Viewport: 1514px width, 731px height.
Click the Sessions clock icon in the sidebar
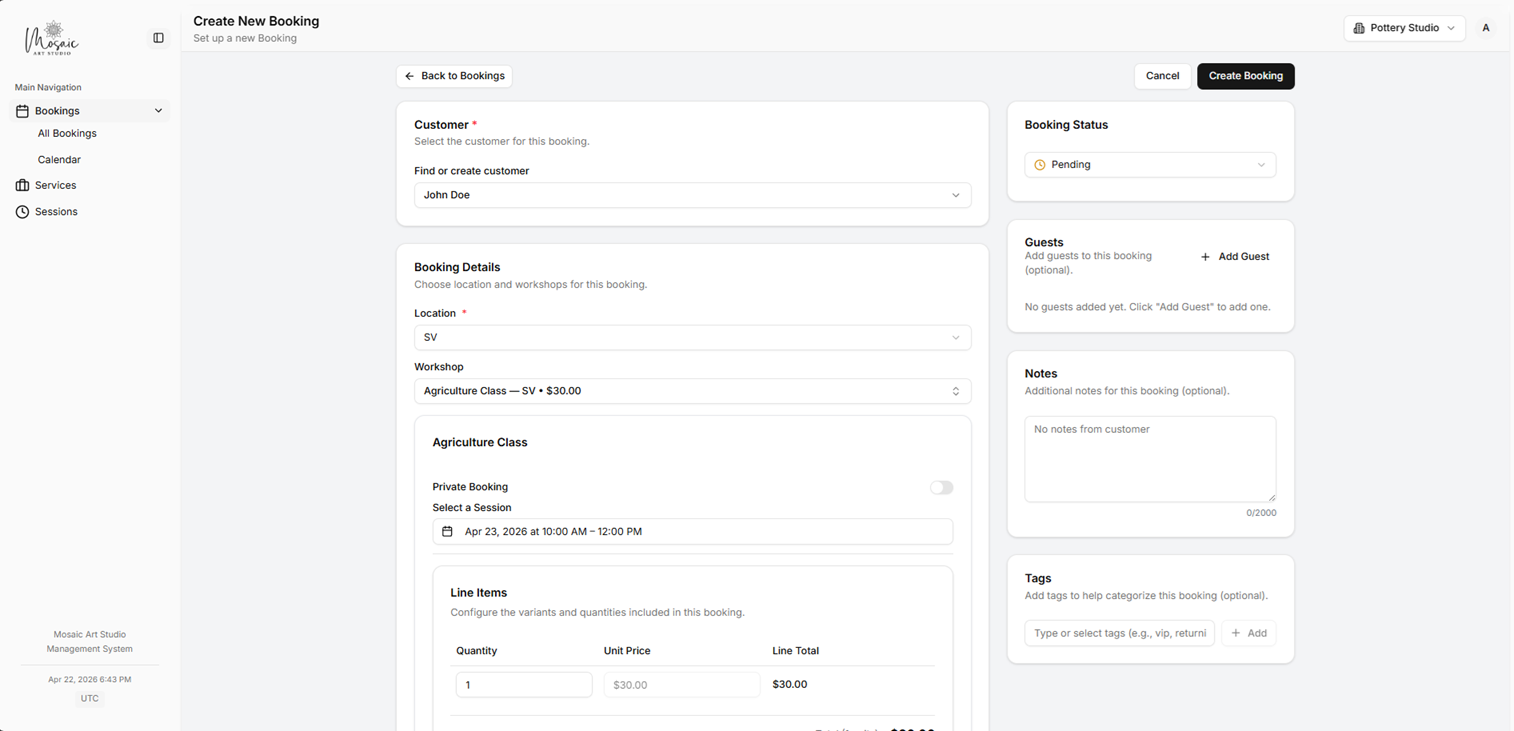click(22, 211)
